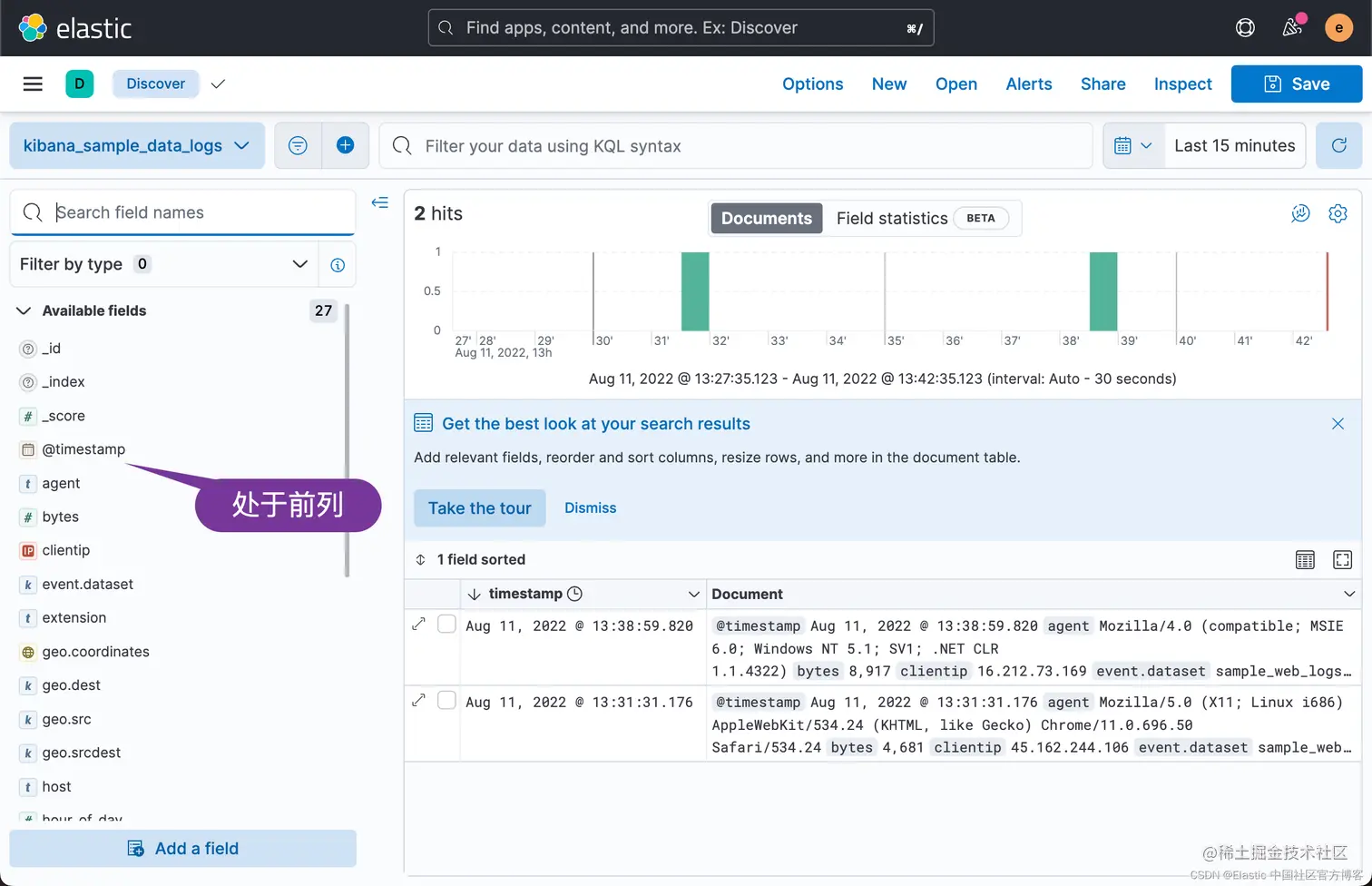
Task: Open the saved filter set menu icon
Action: click(298, 145)
